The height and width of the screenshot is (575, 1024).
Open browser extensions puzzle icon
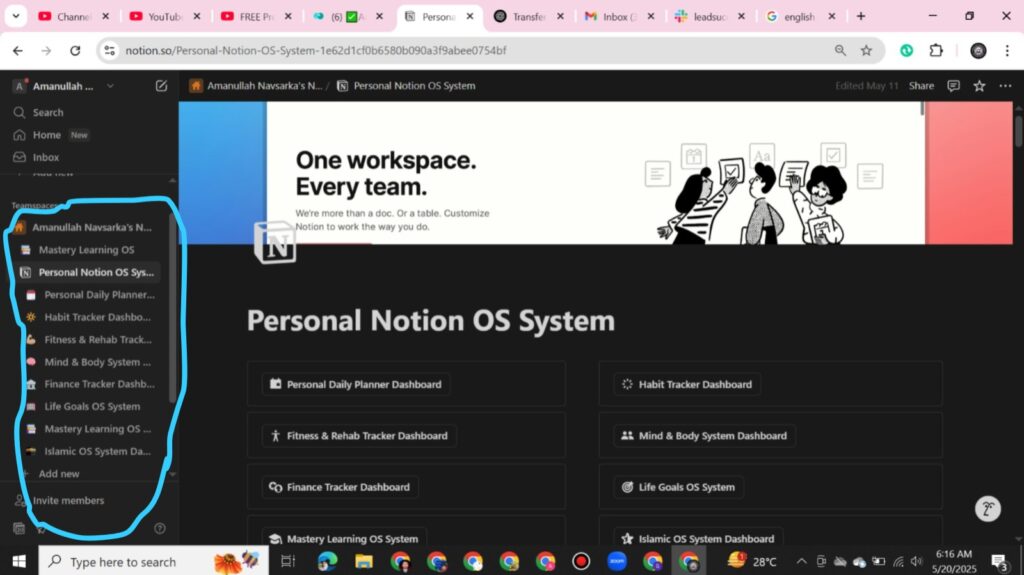coord(936,50)
